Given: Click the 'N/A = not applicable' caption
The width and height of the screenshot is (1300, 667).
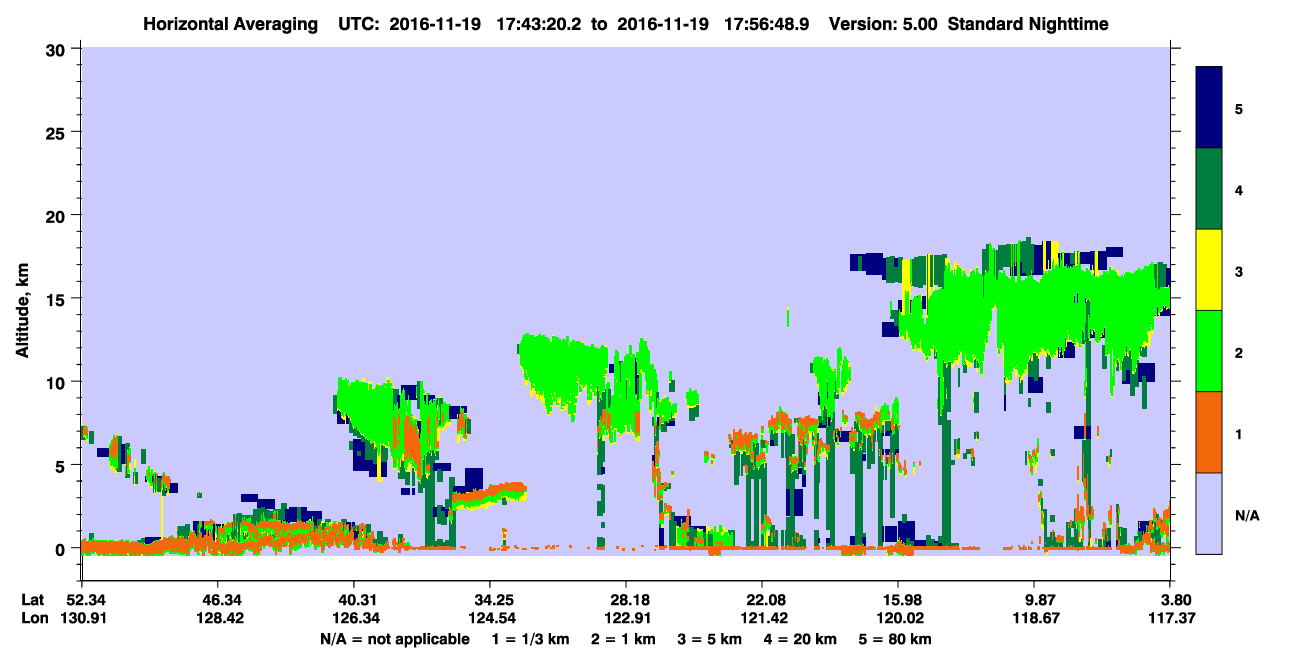Looking at the screenshot, I should click(394, 639).
